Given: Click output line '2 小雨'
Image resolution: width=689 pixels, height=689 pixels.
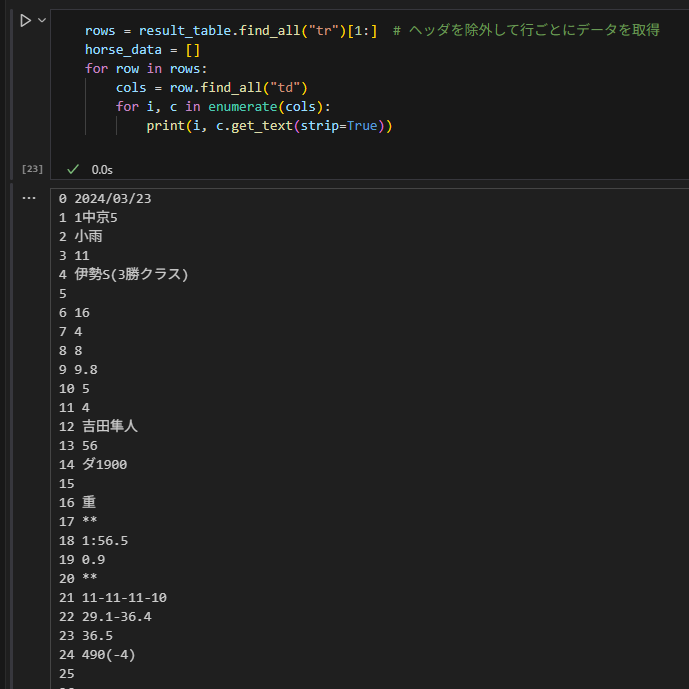Looking at the screenshot, I should 80,236.
